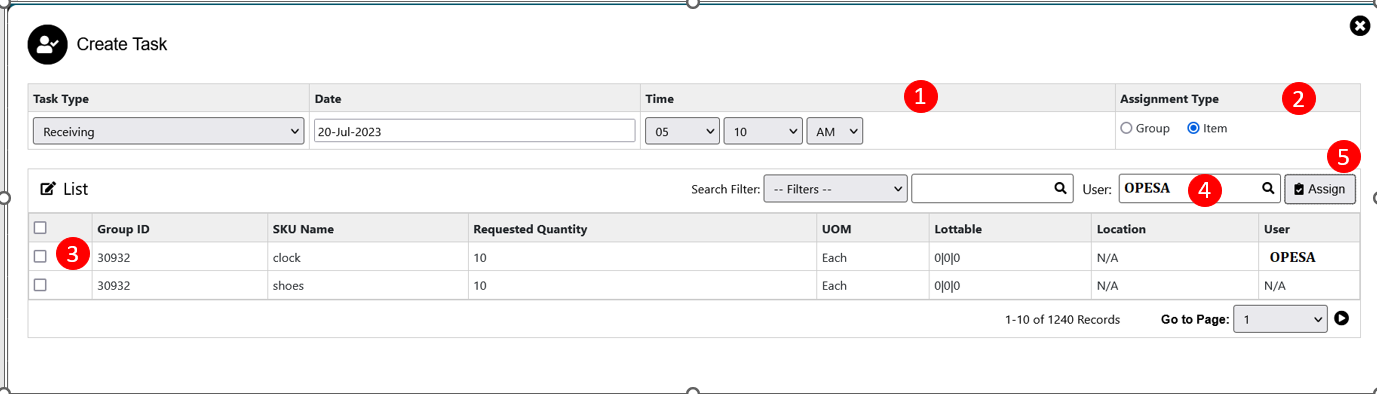Click the List edit icon
Viewport: 1377px width, 394px height.
coord(48,188)
